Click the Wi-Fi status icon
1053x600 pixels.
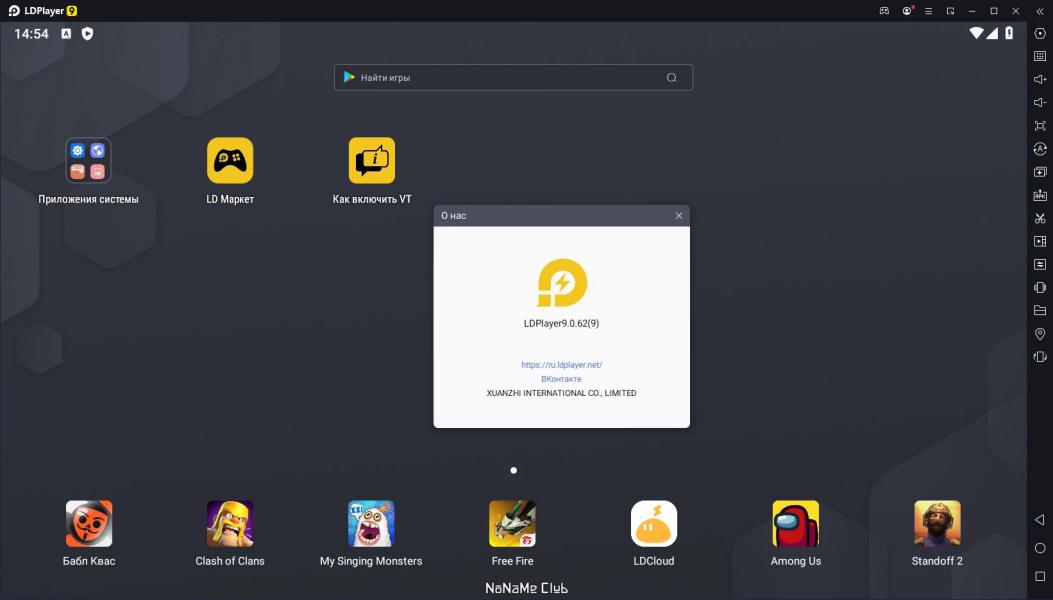pyautogui.click(x=976, y=33)
